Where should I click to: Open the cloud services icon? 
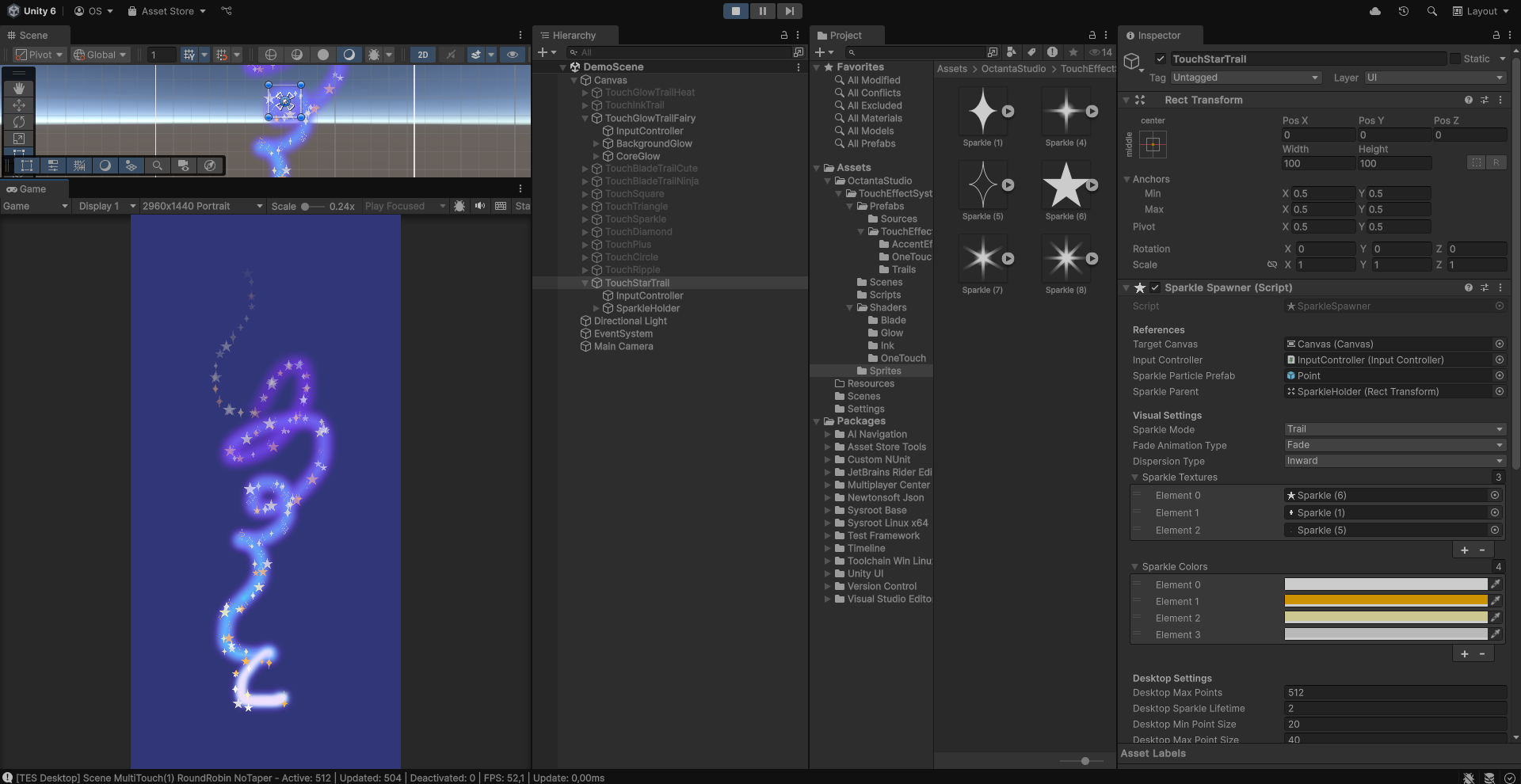[1375, 11]
